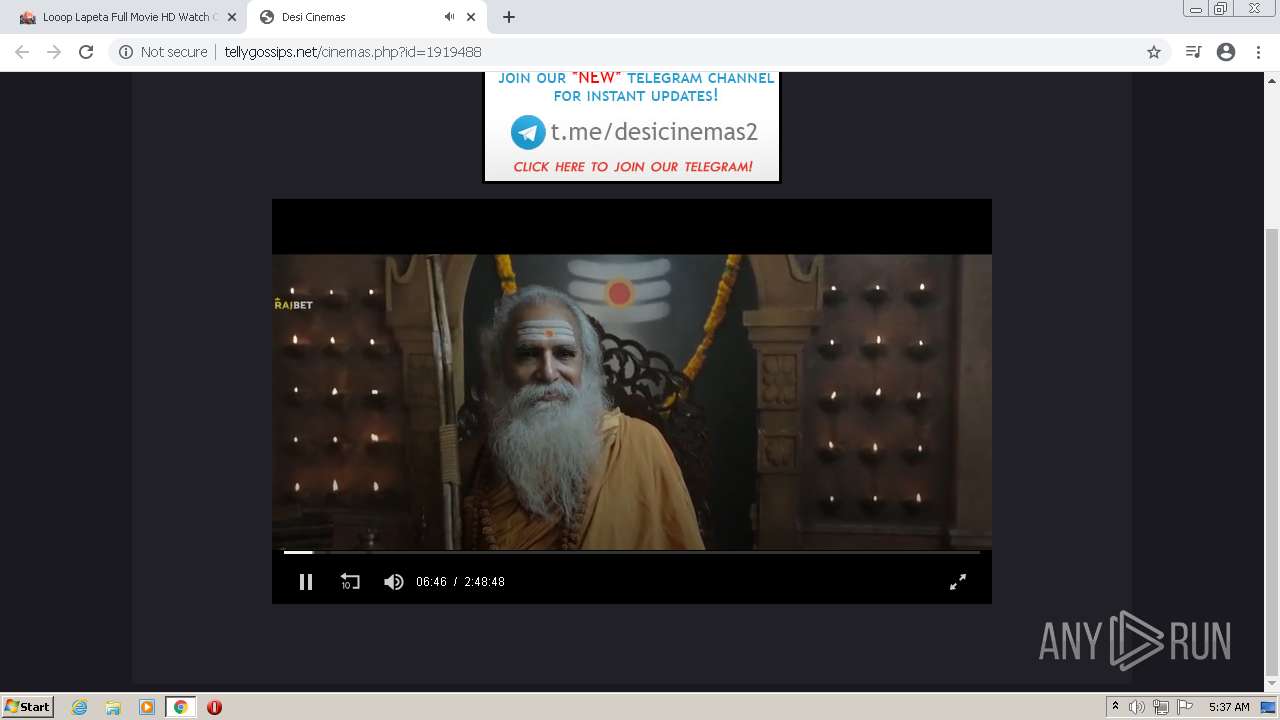Open a new browser tab
Image resolution: width=1280 pixels, height=720 pixels.
point(509,17)
